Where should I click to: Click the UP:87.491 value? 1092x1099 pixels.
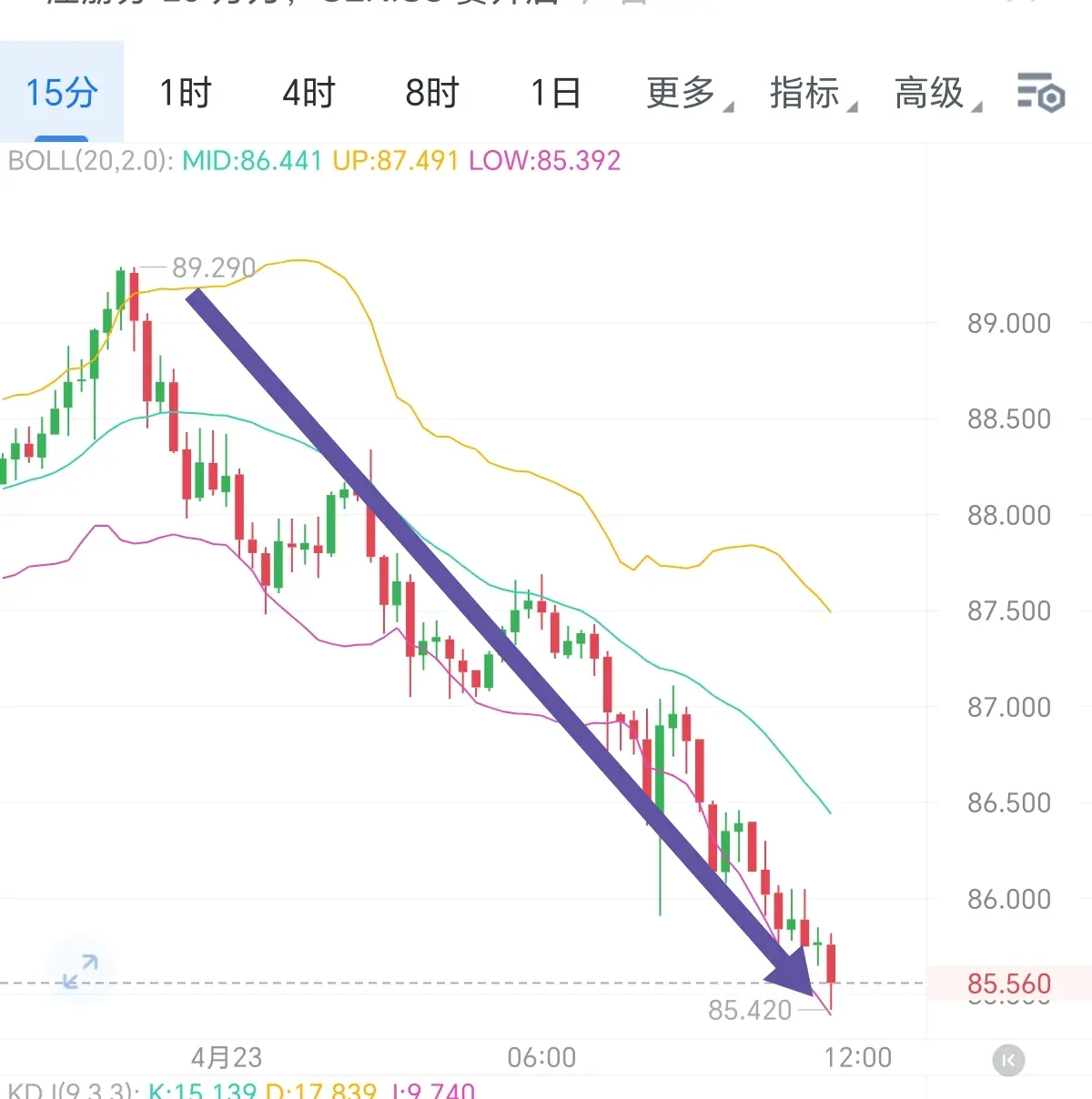396,161
